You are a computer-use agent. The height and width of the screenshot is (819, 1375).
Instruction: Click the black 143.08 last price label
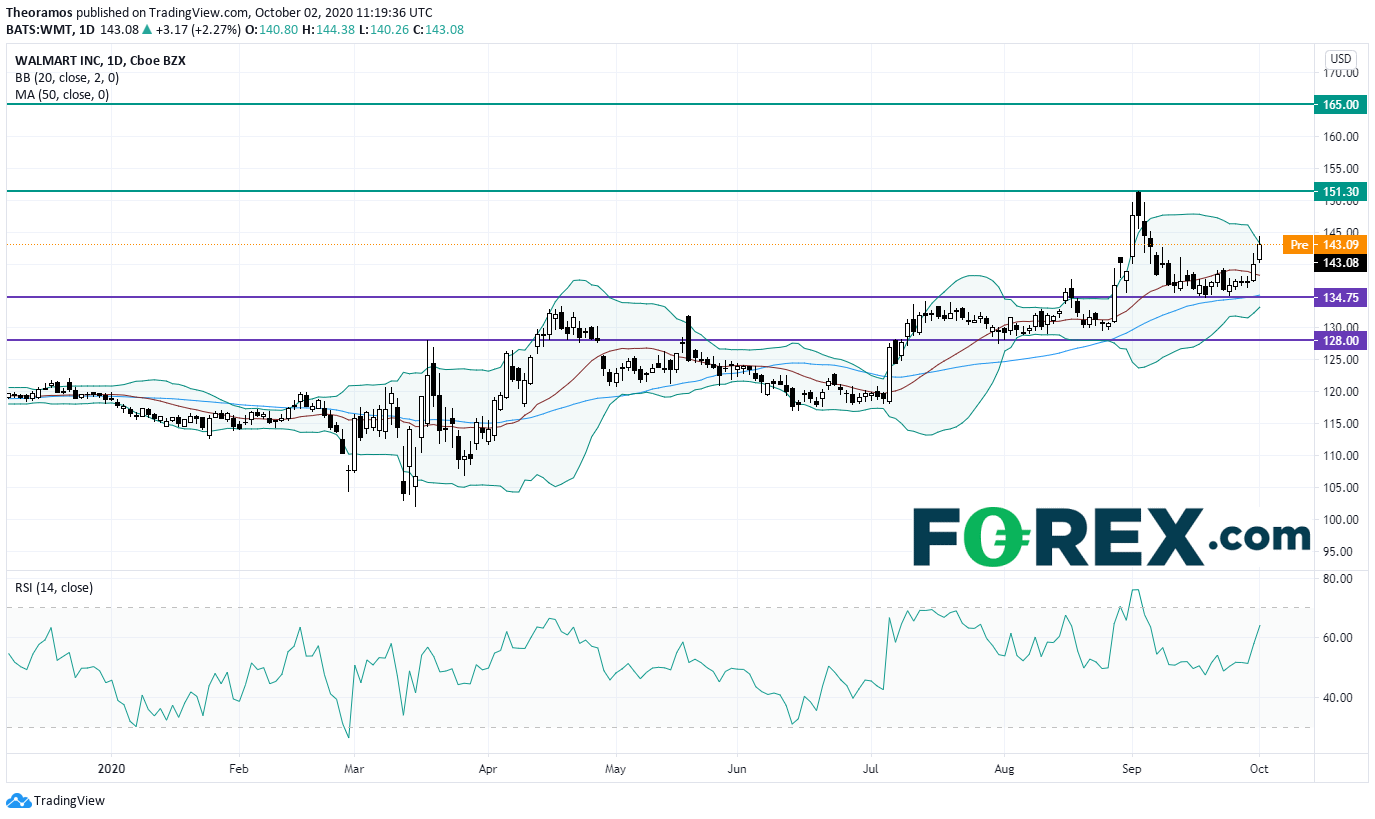[x=1340, y=263]
